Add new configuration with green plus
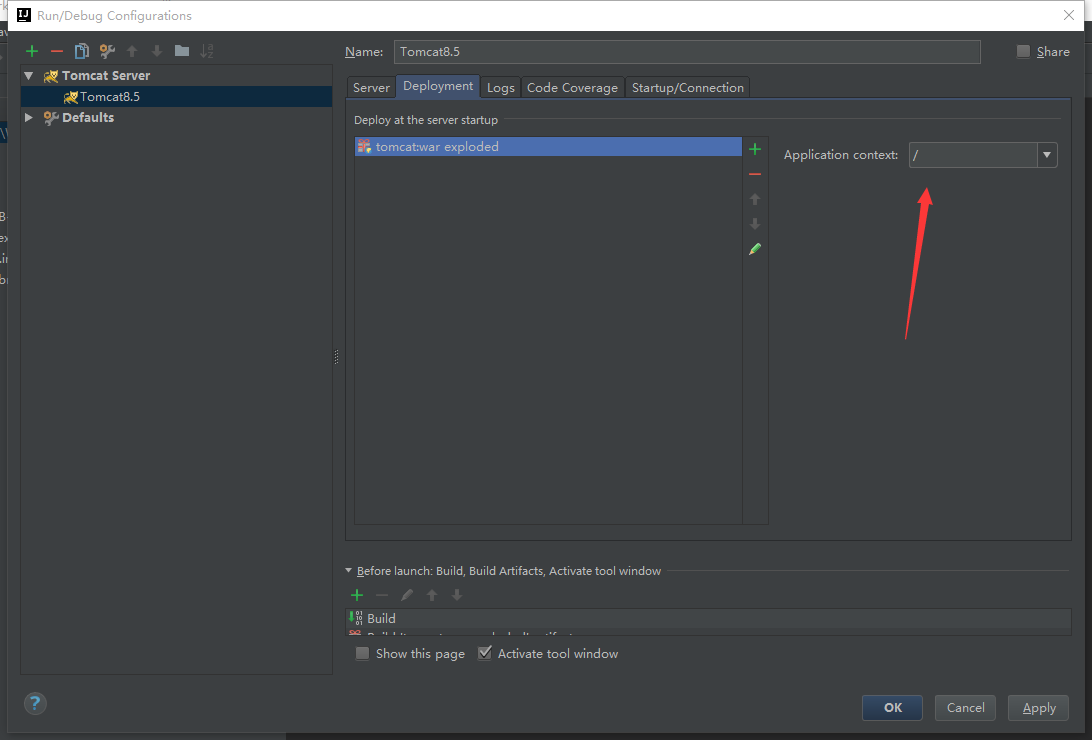The image size is (1092, 740). [31, 51]
